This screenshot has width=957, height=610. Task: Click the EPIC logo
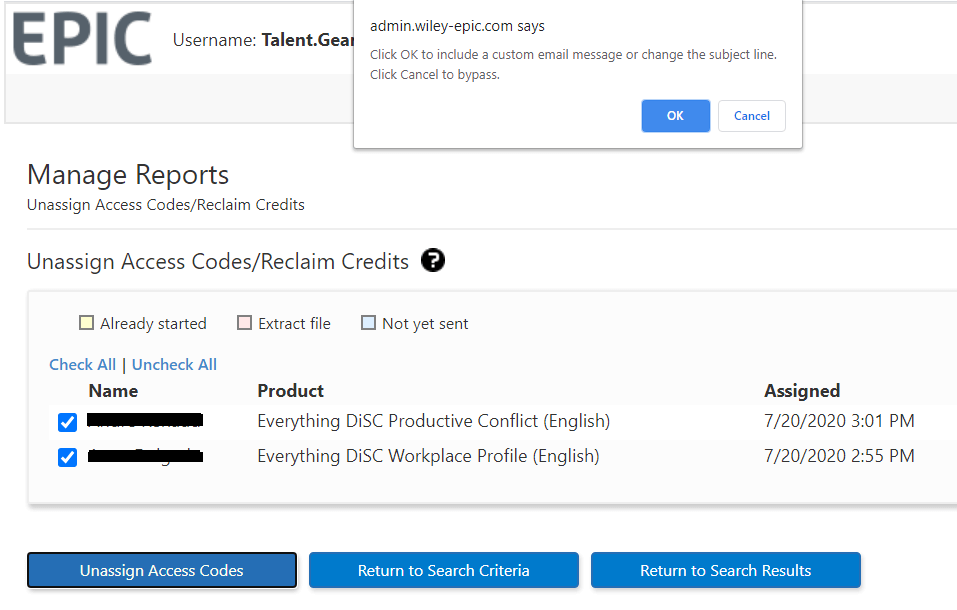click(x=82, y=38)
